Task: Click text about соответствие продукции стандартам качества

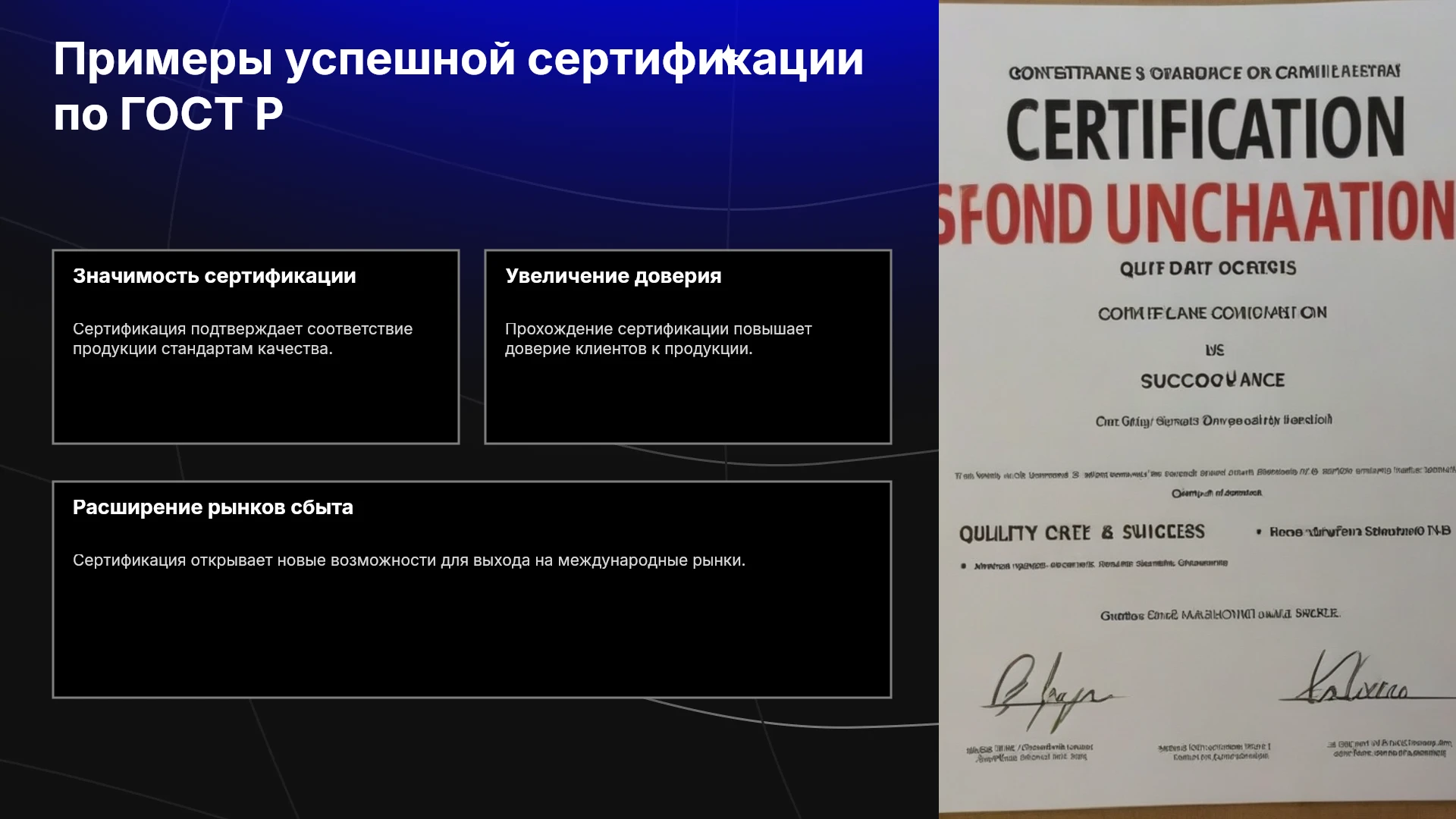Action: pyautogui.click(x=243, y=339)
